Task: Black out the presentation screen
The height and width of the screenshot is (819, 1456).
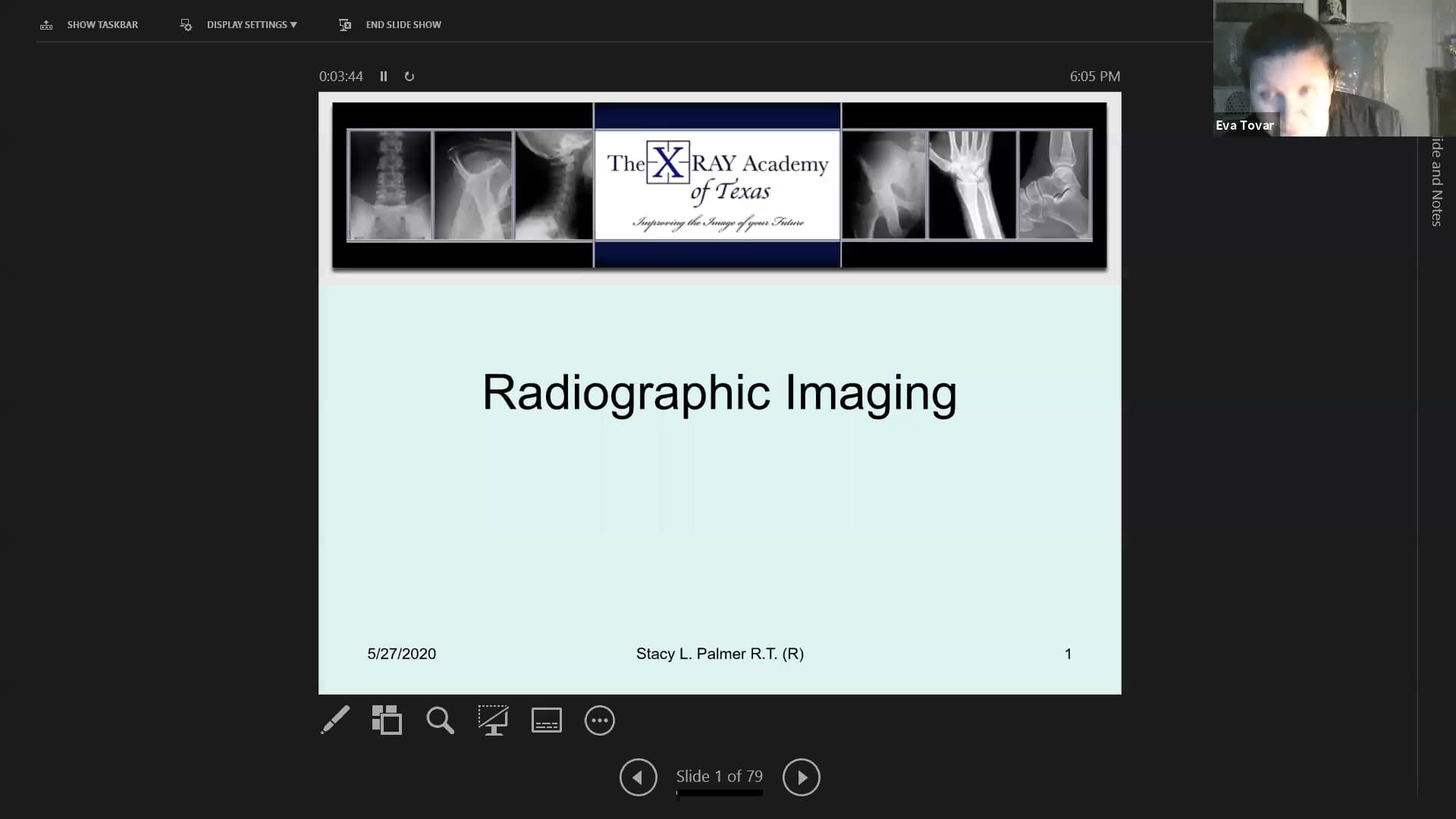Action: click(493, 720)
